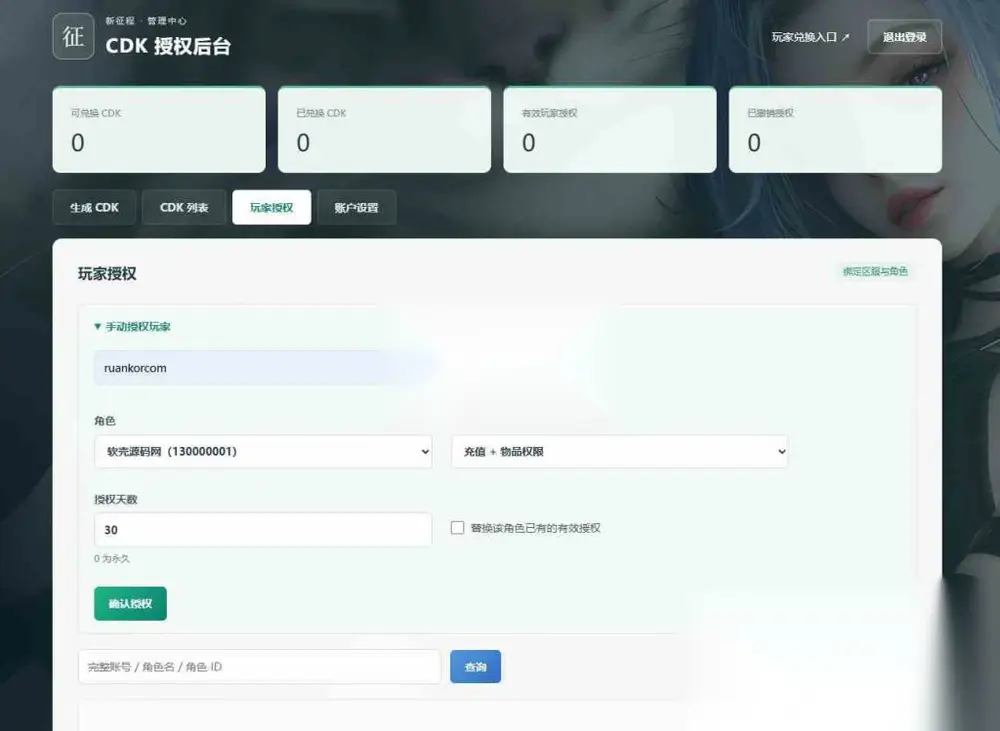The height and width of the screenshot is (731, 1000).
Task: Click the blue 查询 button
Action: (x=476, y=667)
